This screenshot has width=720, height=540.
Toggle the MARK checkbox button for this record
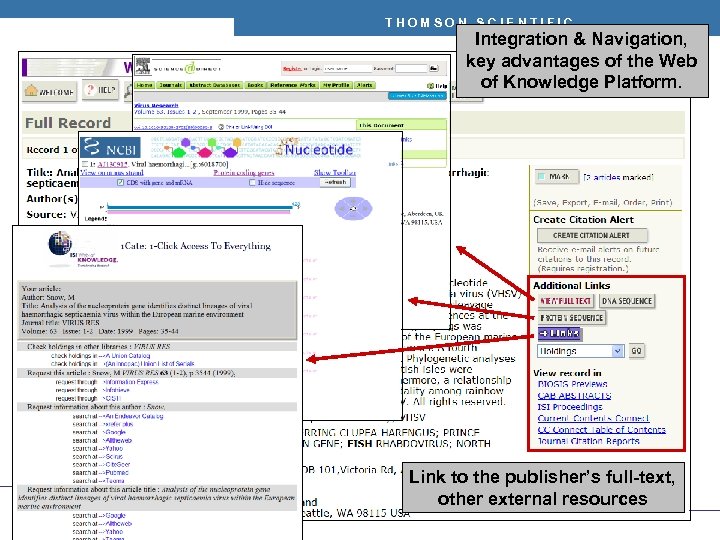[557, 177]
